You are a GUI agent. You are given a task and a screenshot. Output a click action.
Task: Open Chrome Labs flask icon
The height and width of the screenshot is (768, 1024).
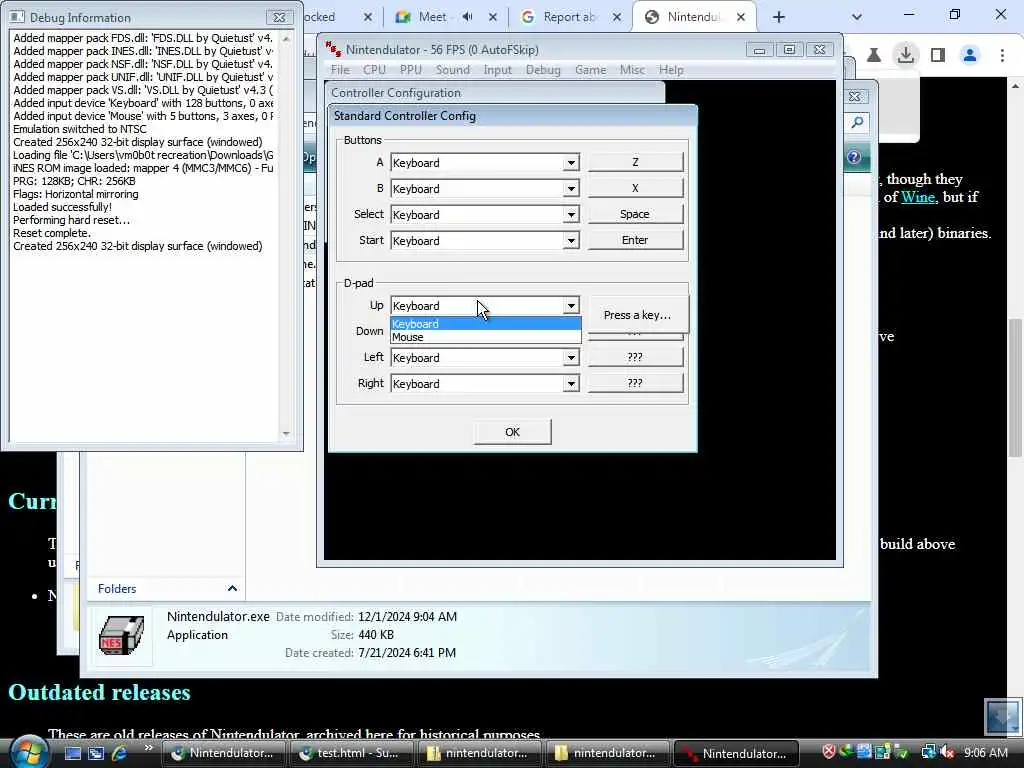[x=873, y=56]
